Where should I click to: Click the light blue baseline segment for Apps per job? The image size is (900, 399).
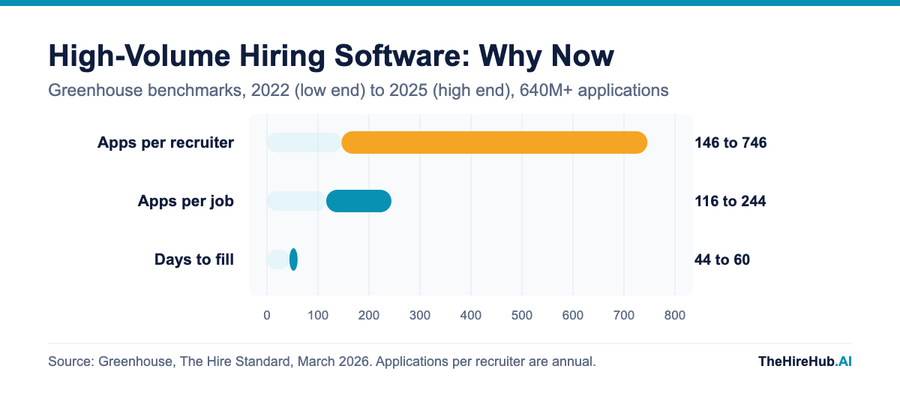(x=297, y=202)
